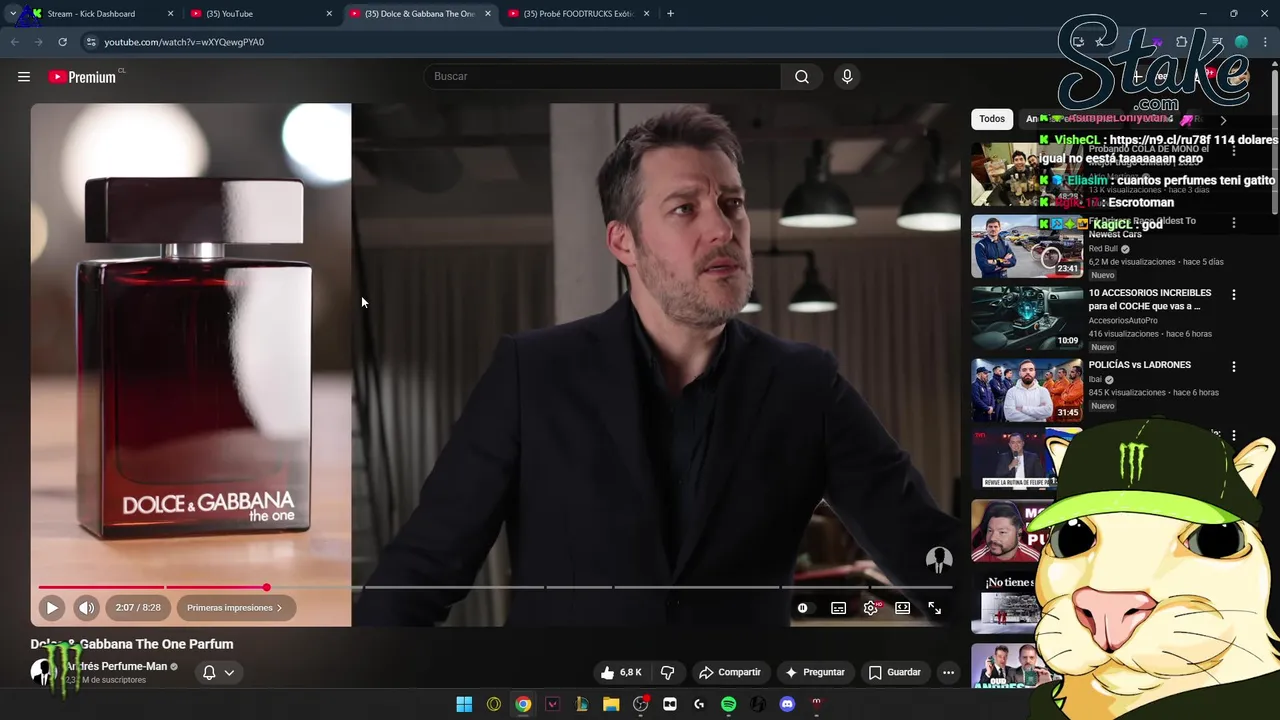1280x720 pixels.
Task: Open options menu for the Red Bull video
Action: click(x=1234, y=223)
